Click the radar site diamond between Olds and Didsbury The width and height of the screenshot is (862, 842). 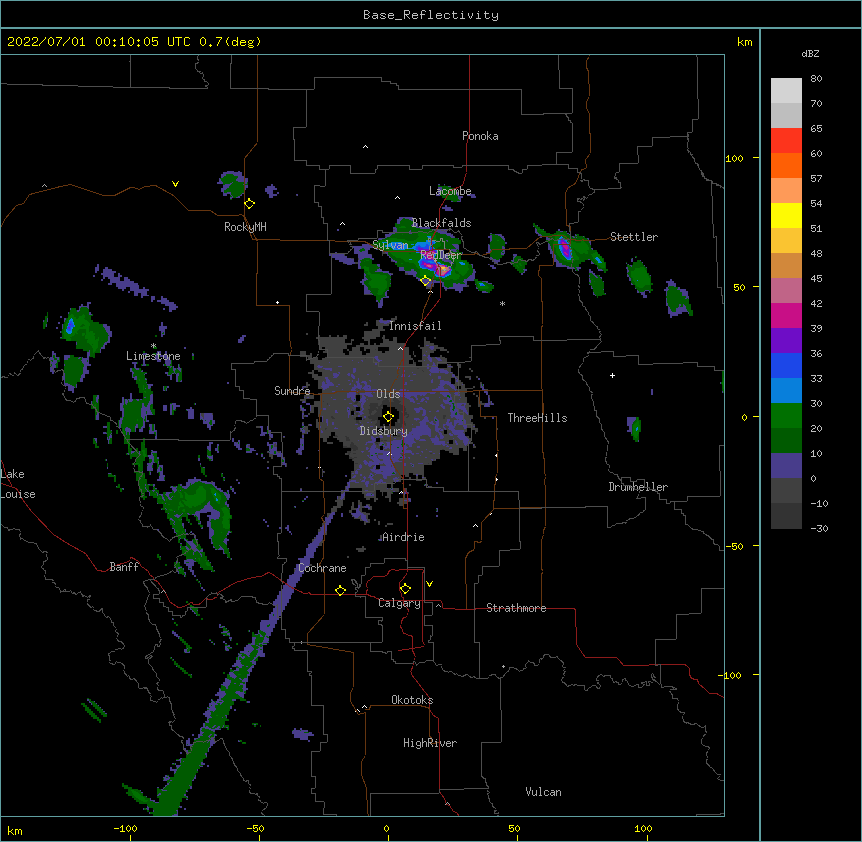[389, 417]
